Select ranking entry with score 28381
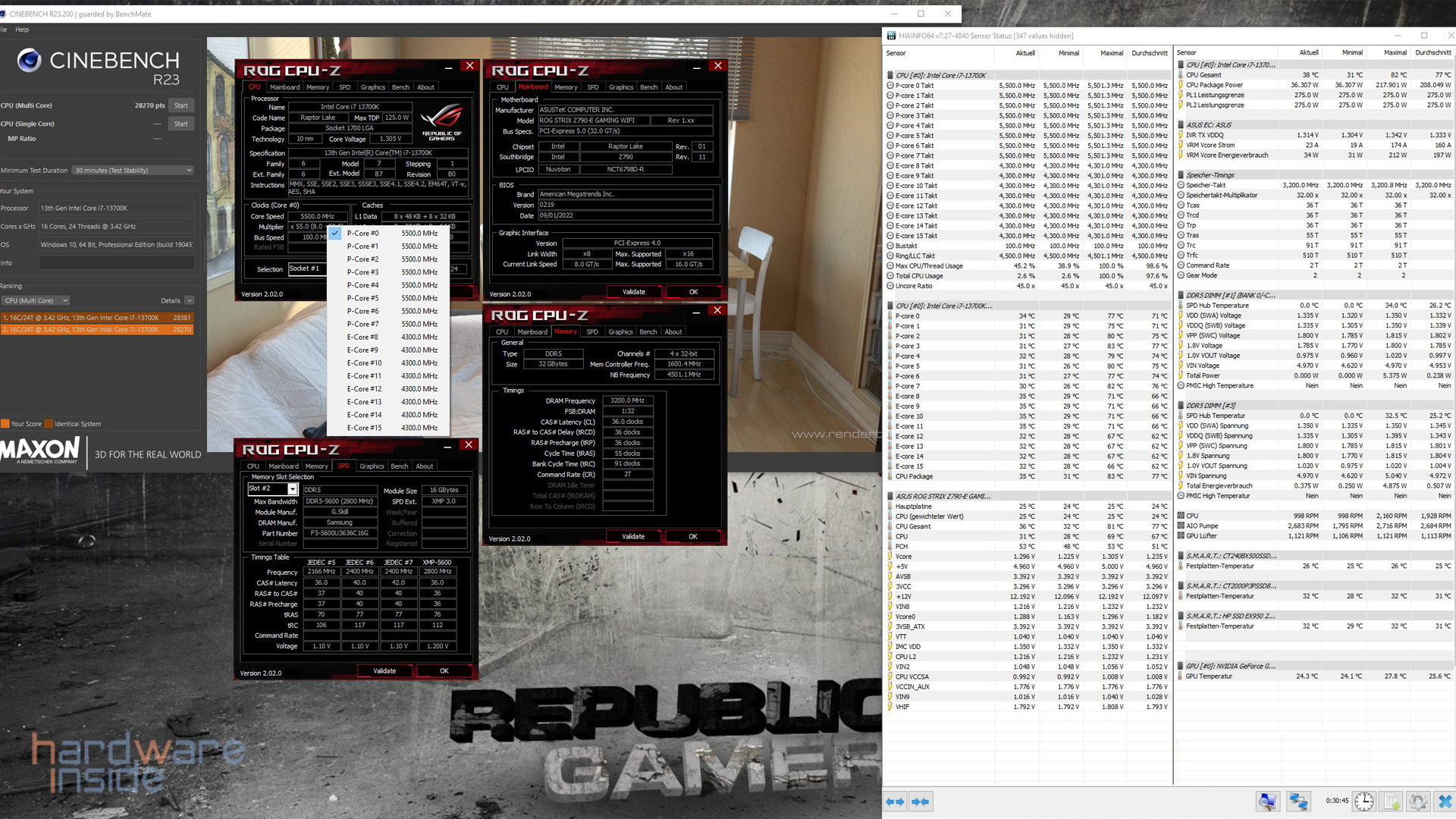 pyautogui.click(x=96, y=318)
